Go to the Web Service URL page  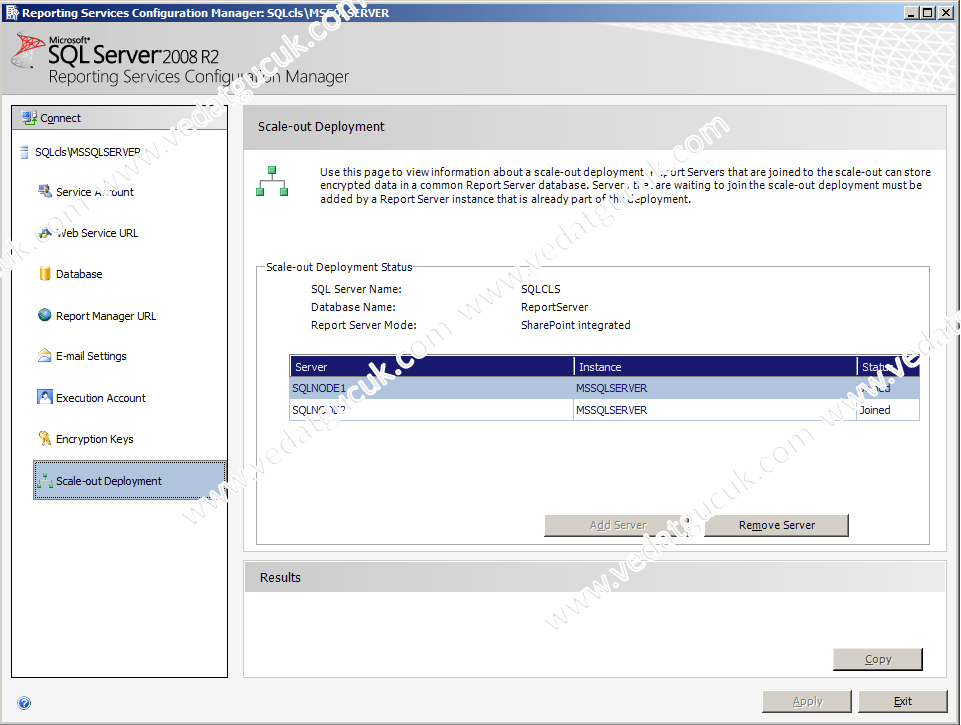pyautogui.click(x=97, y=233)
